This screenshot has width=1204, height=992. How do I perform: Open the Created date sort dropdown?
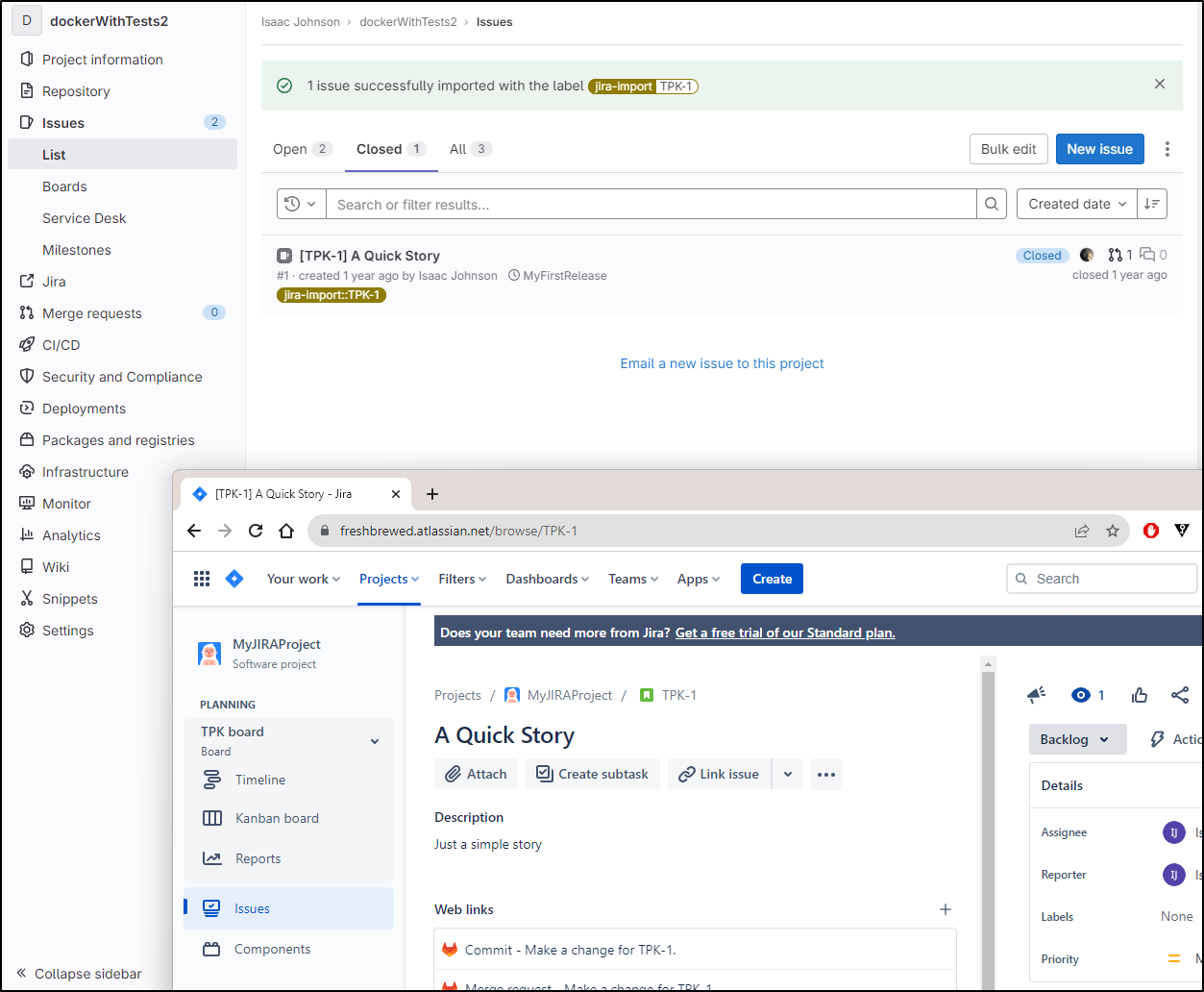coord(1077,204)
